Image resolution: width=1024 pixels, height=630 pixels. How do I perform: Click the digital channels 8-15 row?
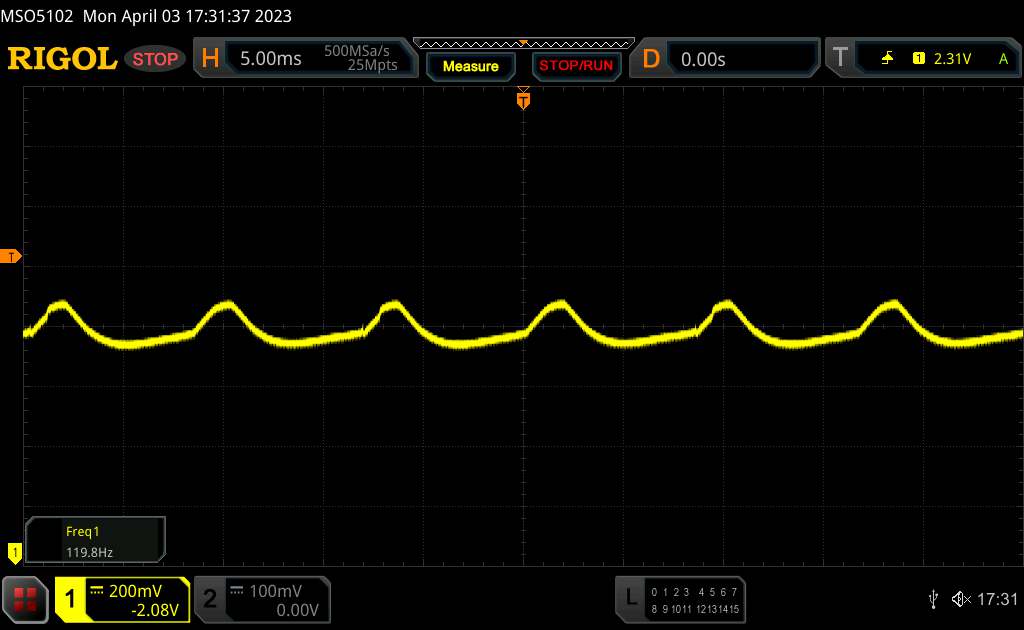pyautogui.click(x=695, y=609)
